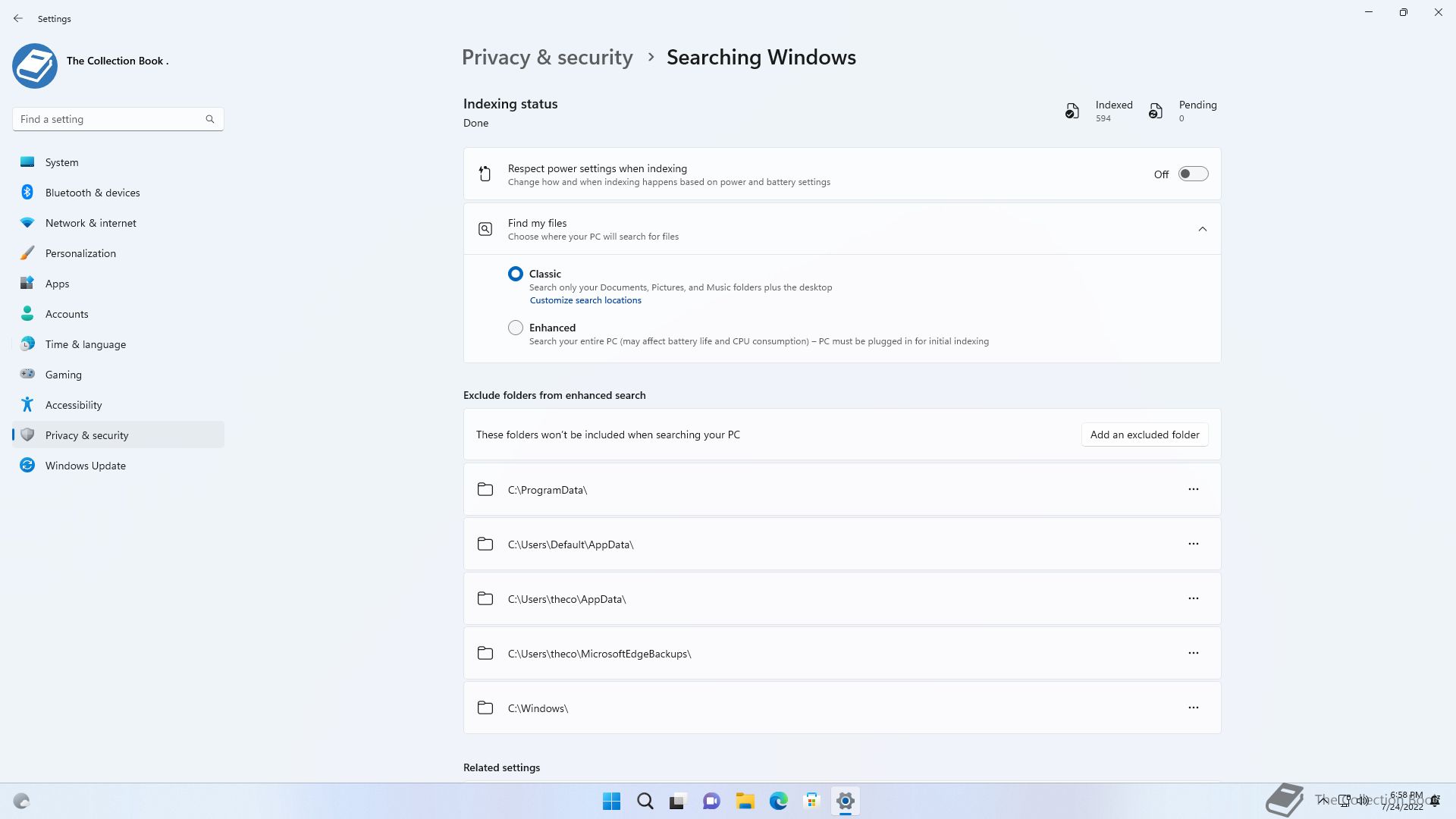This screenshot has height=819, width=1456.
Task: Open Windows Start menu from taskbar
Action: tap(611, 801)
